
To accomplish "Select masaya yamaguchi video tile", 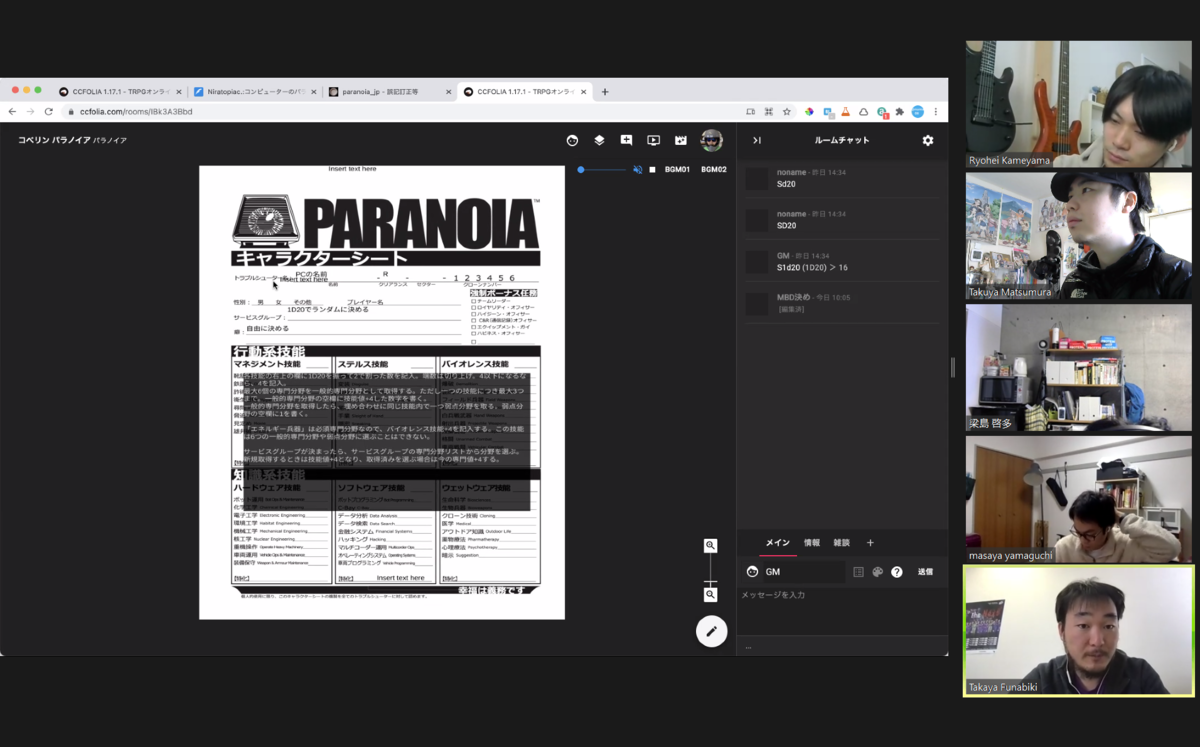I will [x=1078, y=499].
